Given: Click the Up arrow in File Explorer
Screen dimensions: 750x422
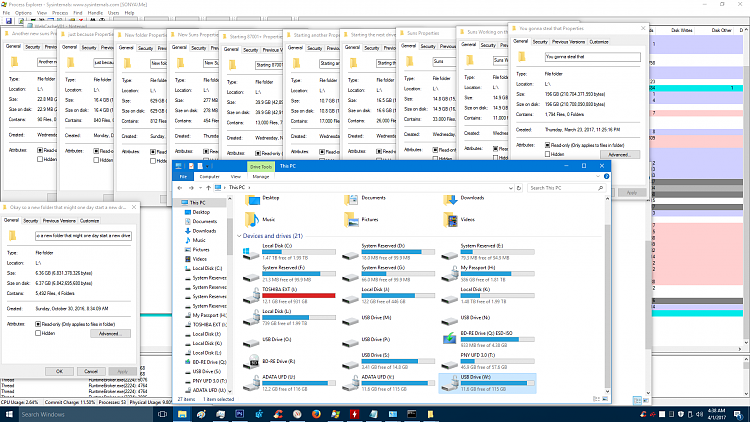Looking at the screenshot, I should pos(208,188).
